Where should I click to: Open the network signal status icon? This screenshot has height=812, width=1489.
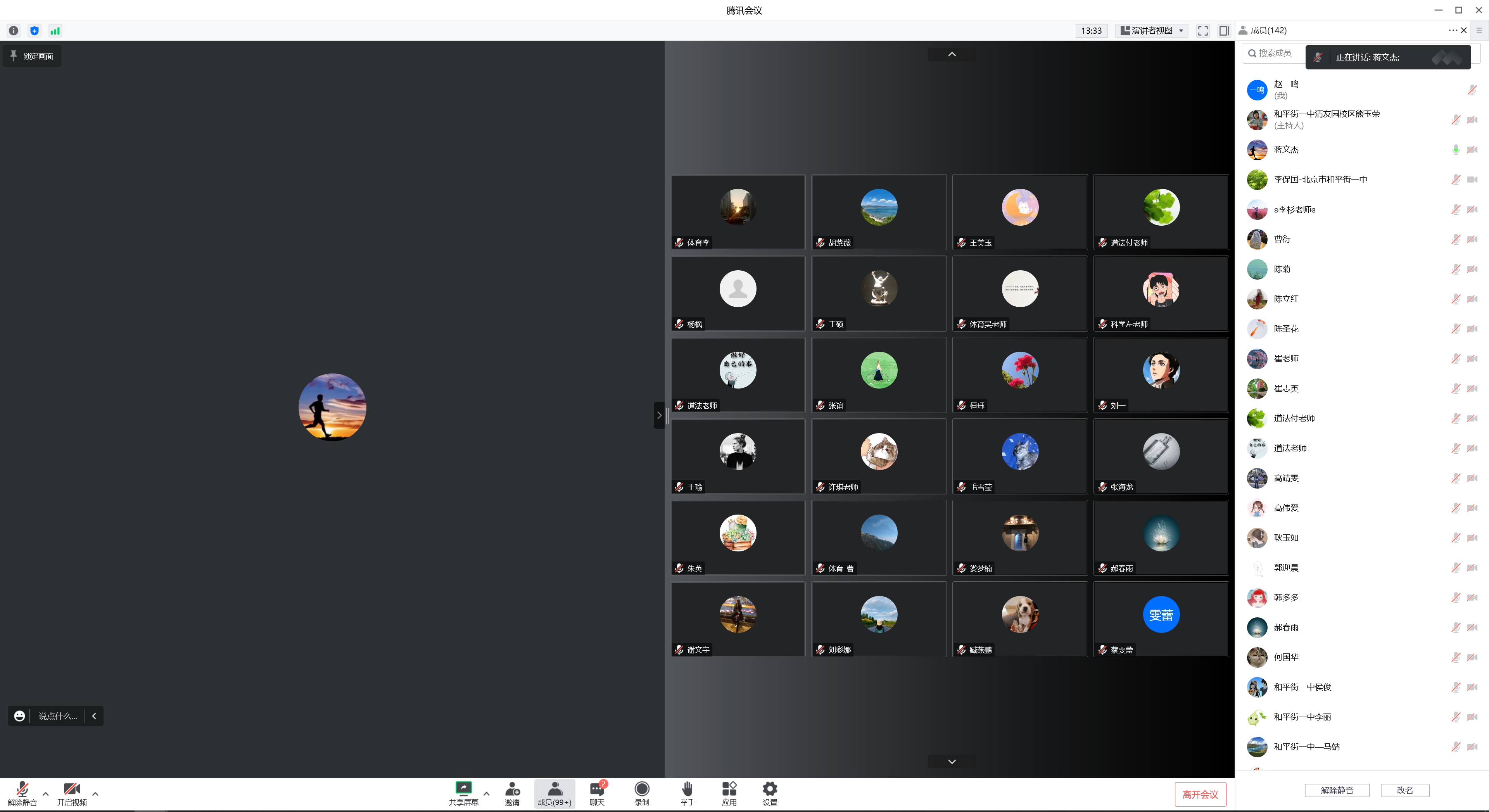55,31
